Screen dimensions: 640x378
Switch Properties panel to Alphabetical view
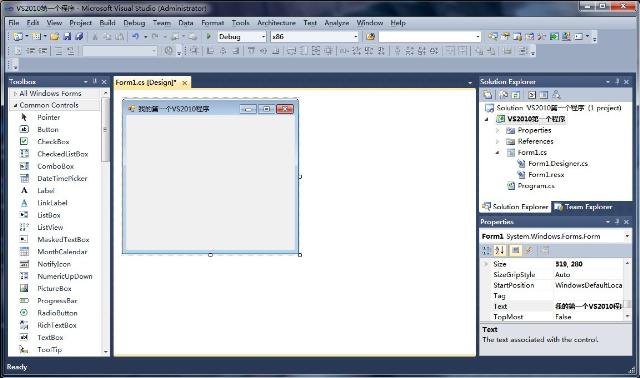(500, 250)
